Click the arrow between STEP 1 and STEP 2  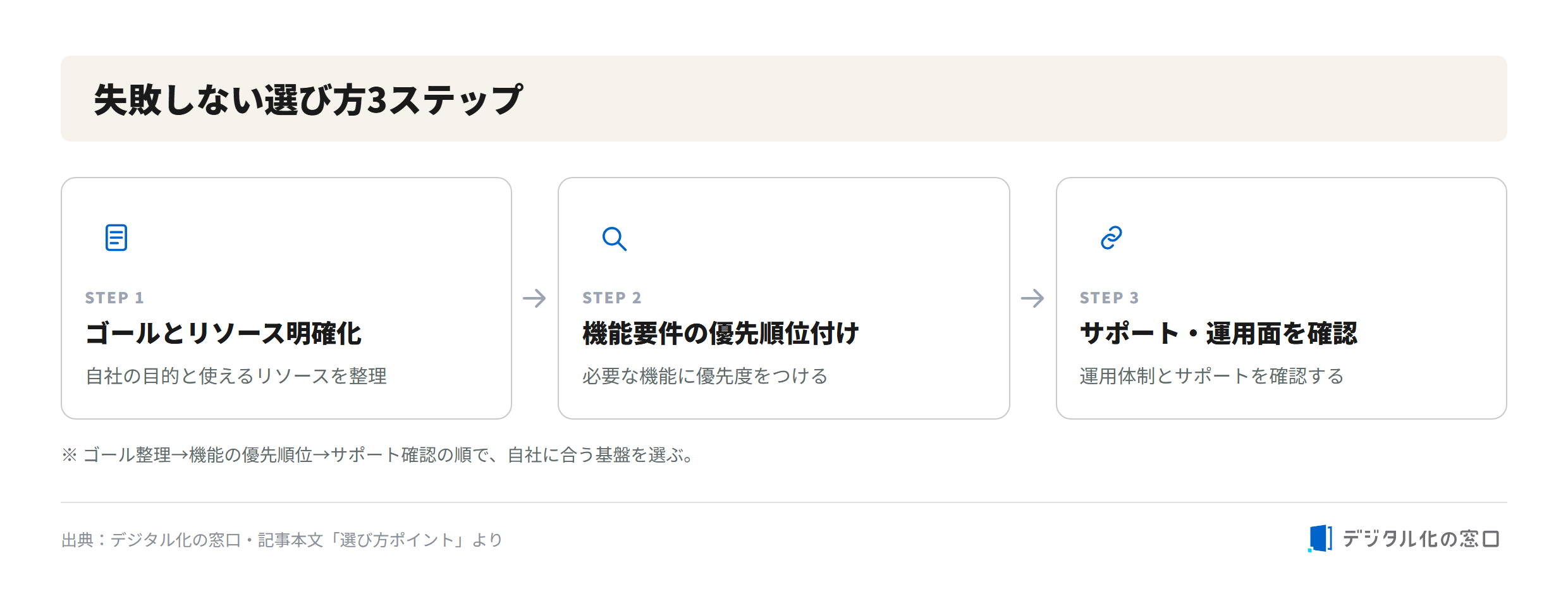(x=534, y=298)
